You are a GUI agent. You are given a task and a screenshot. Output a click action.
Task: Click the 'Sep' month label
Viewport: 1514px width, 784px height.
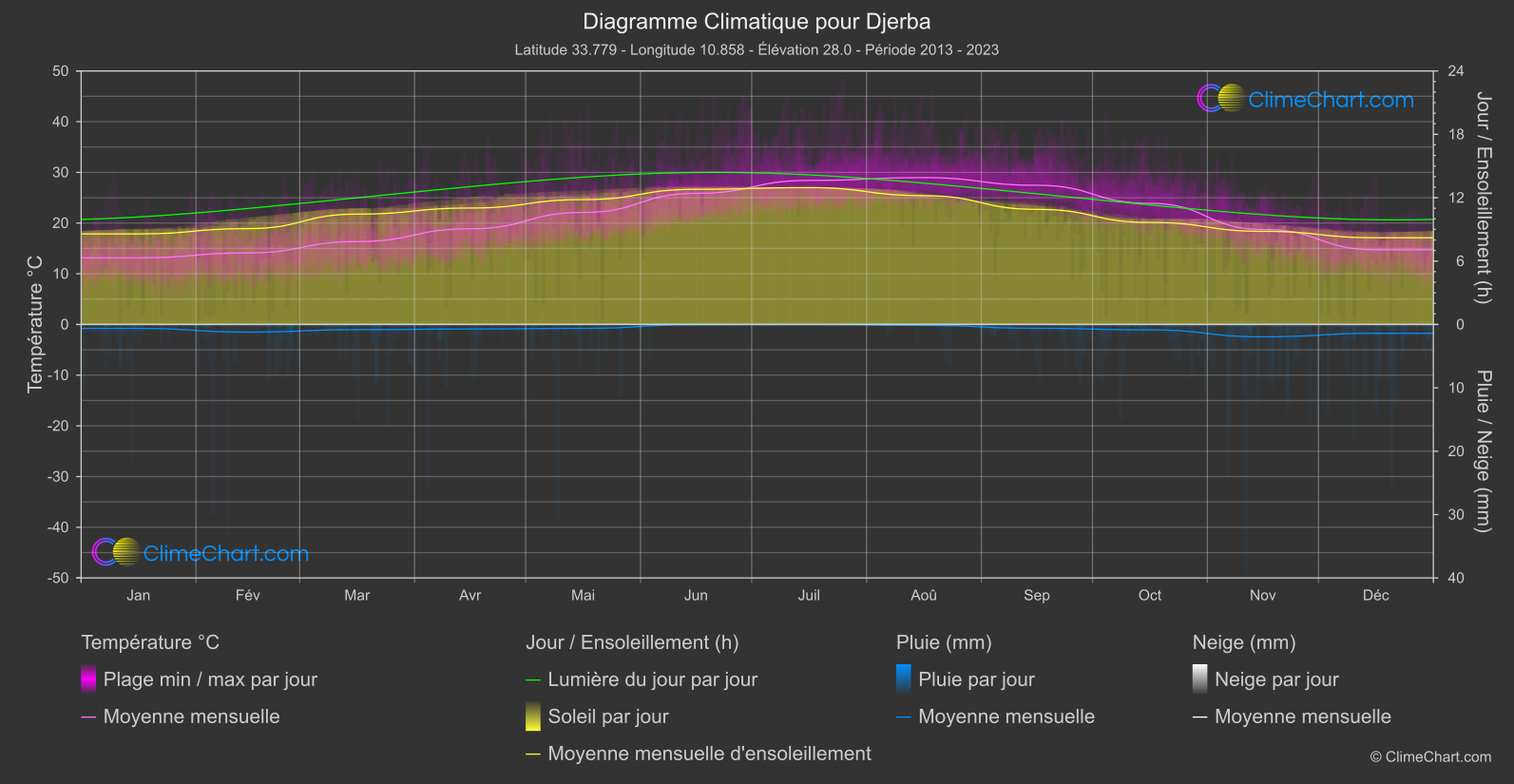[1037, 595]
